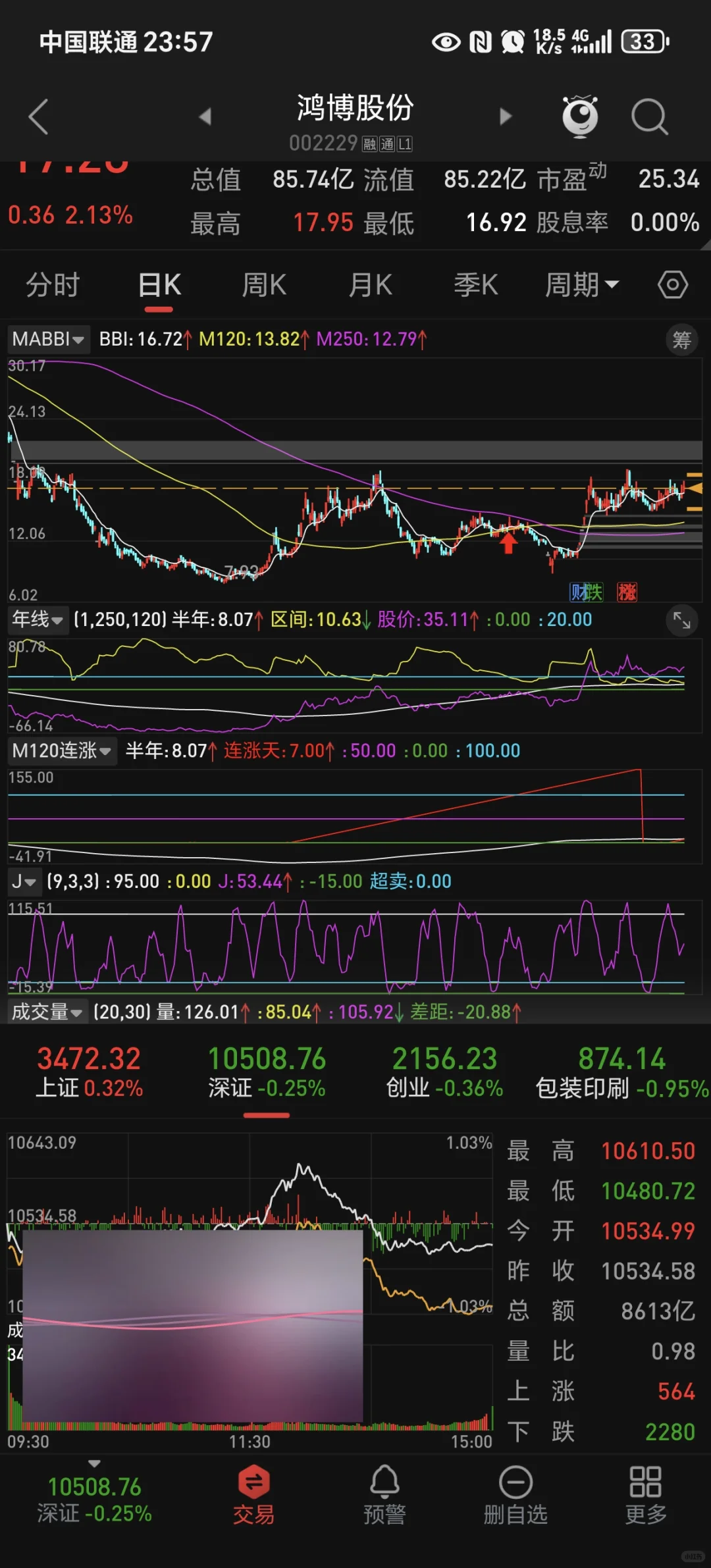Viewport: 711px width, 1568px height.
Task: Open the M120连涨 indicator dropdown
Action: pyautogui.click(x=62, y=750)
